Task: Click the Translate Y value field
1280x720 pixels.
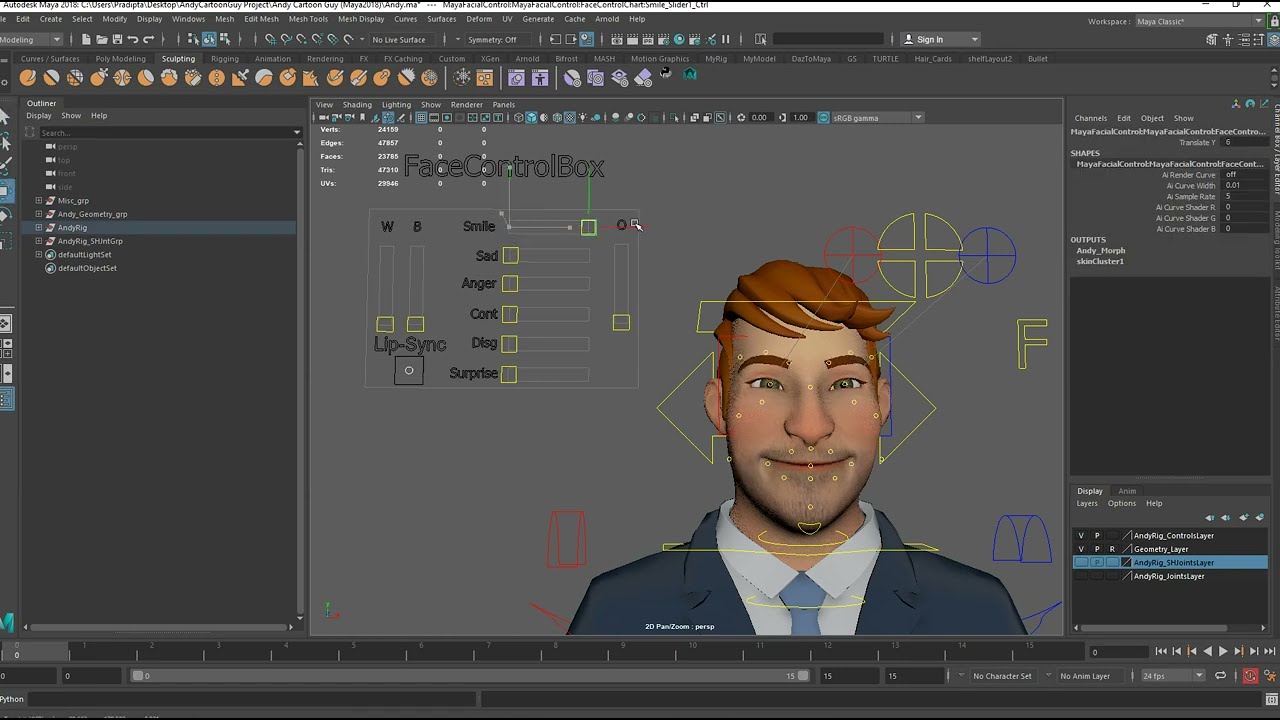Action: tap(1243, 143)
